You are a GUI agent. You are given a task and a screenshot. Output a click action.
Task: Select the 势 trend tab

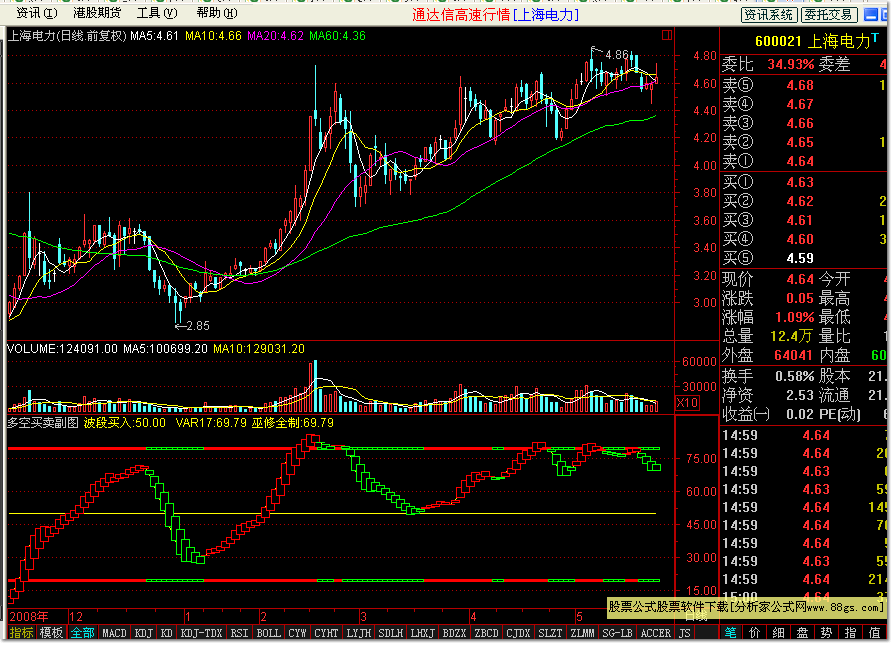click(826, 632)
